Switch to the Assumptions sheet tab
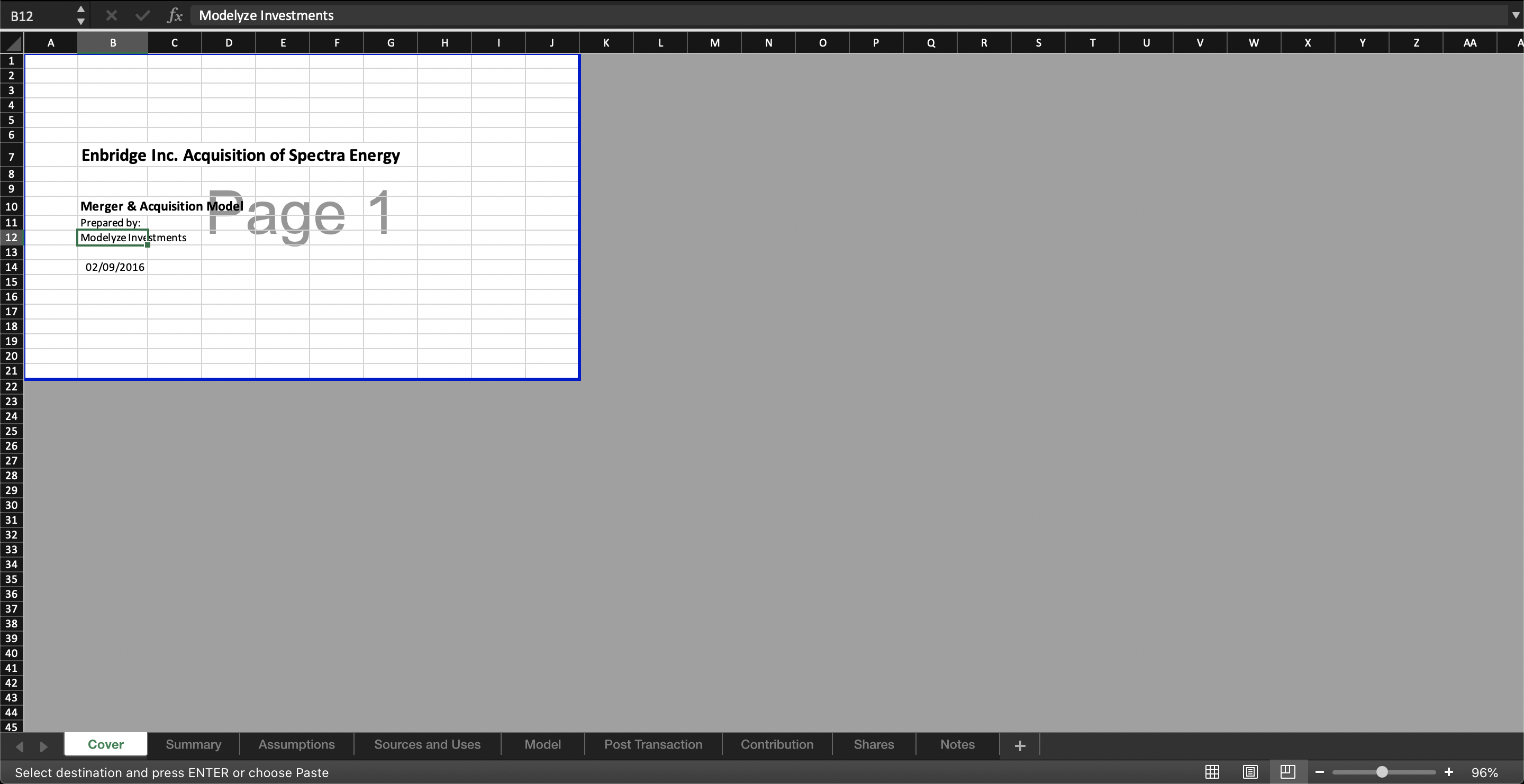 click(296, 744)
